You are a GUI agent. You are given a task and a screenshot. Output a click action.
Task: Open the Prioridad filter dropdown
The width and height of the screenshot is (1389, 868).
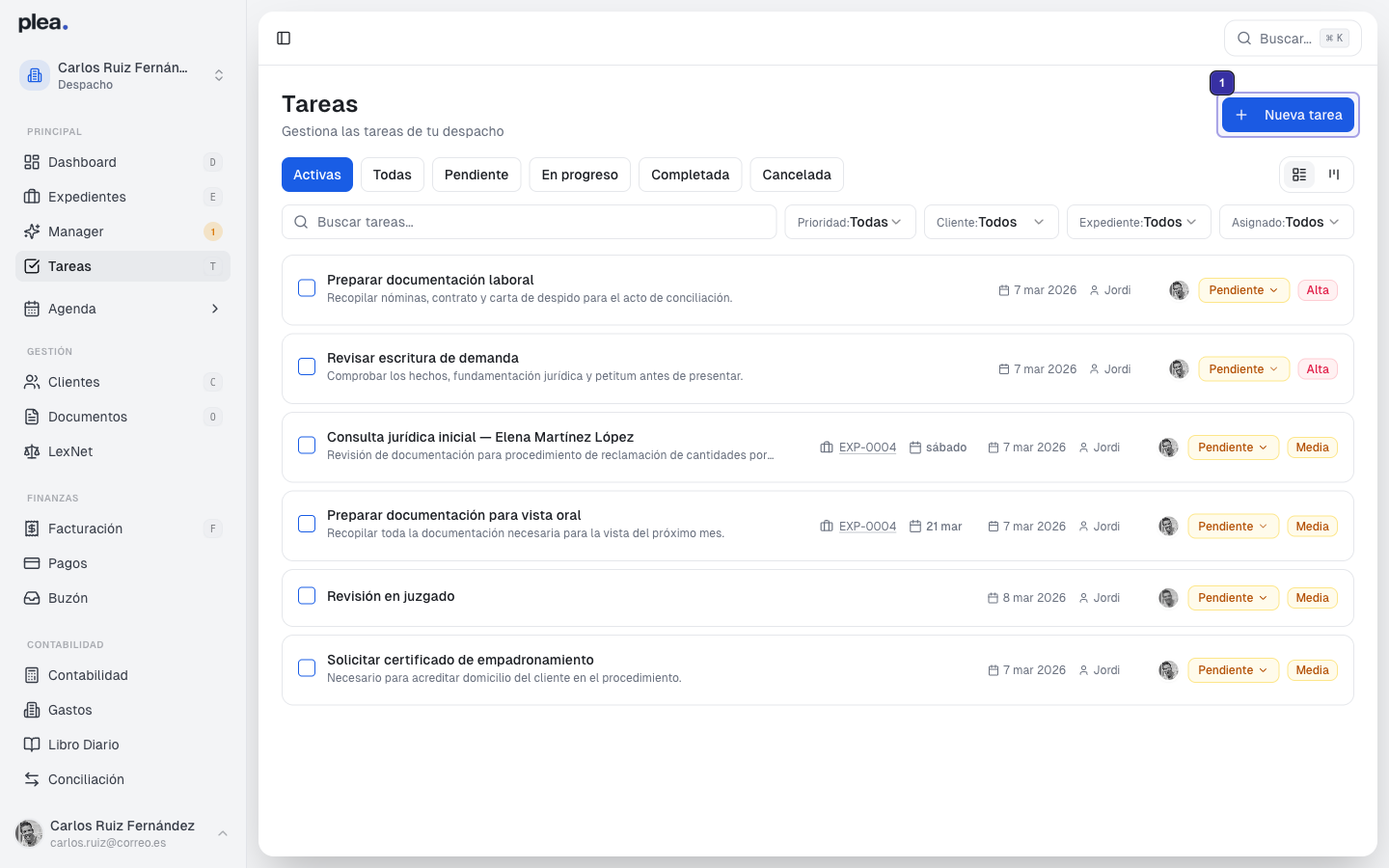click(850, 222)
